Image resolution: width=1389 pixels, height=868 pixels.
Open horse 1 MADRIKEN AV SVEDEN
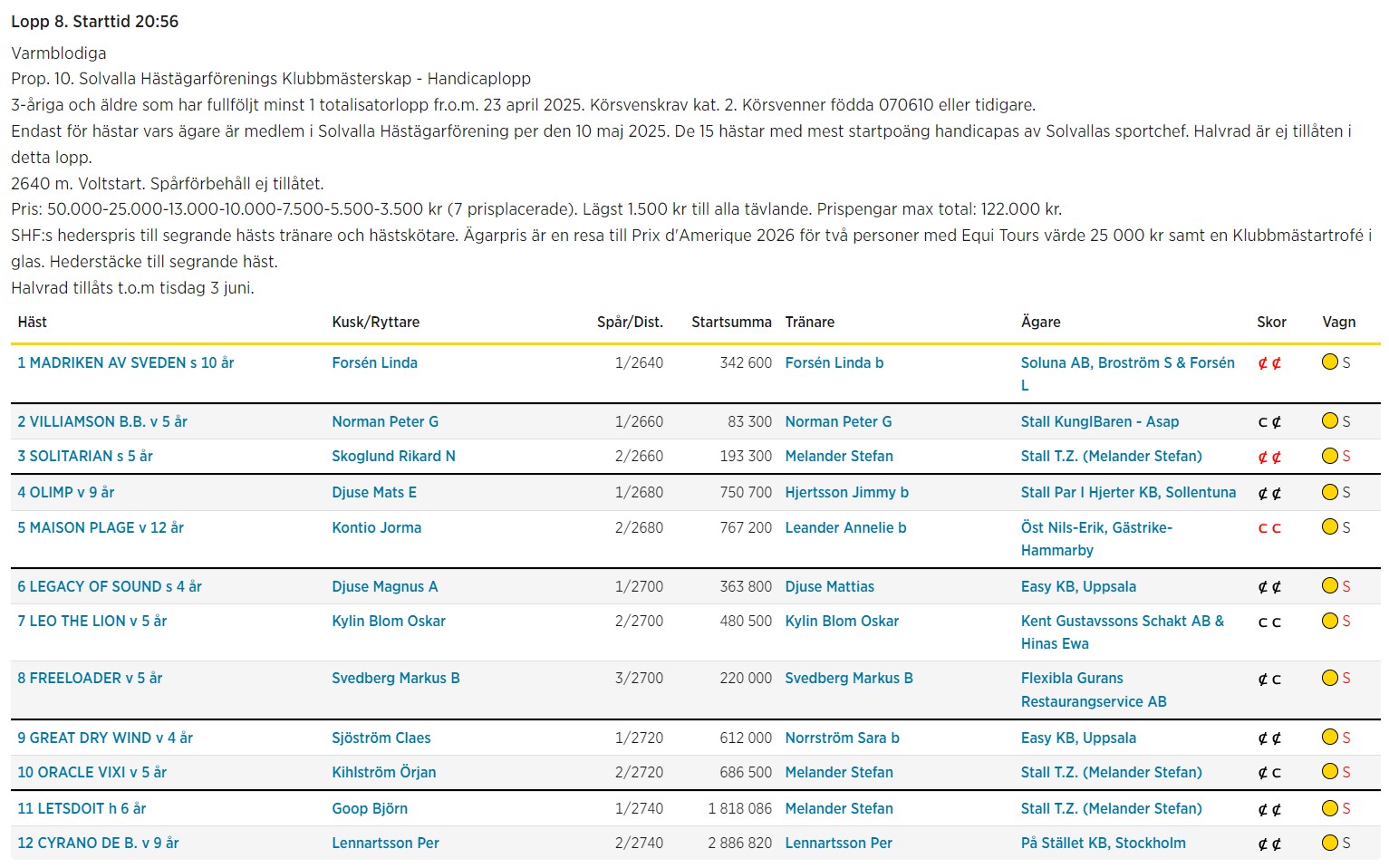126,362
